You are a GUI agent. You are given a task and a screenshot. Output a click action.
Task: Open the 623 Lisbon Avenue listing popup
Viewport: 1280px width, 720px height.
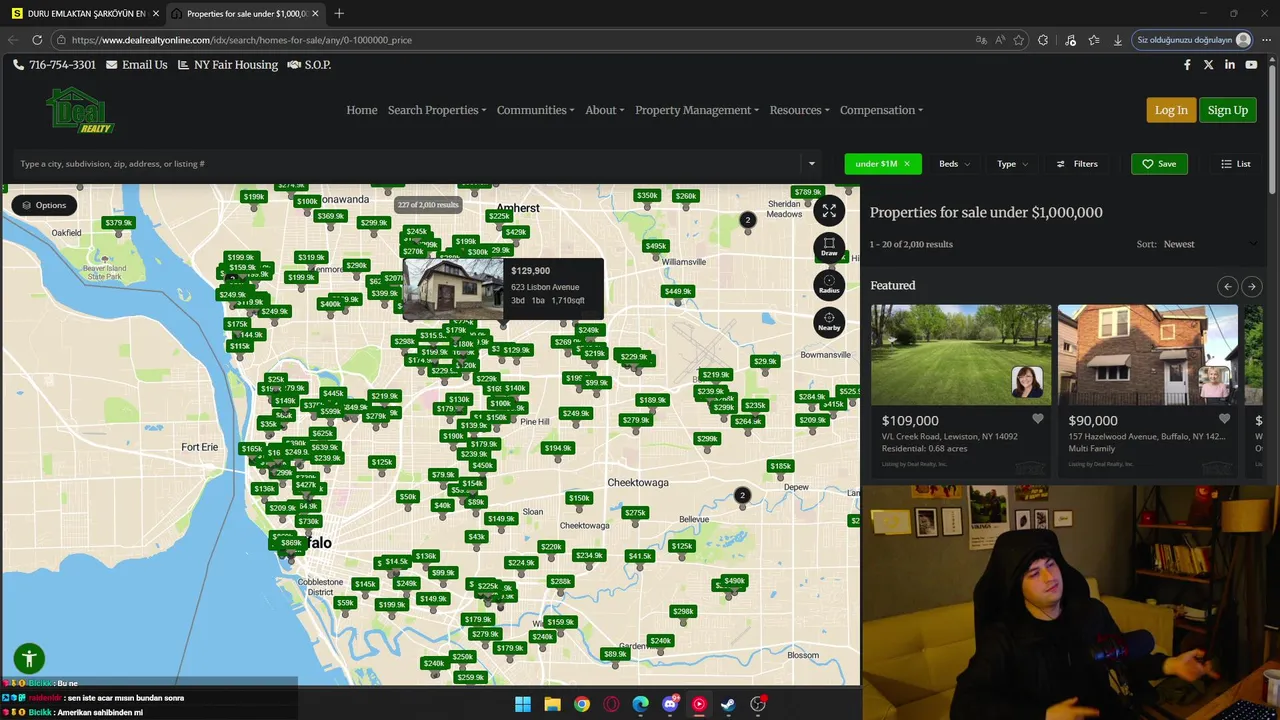tap(504, 287)
